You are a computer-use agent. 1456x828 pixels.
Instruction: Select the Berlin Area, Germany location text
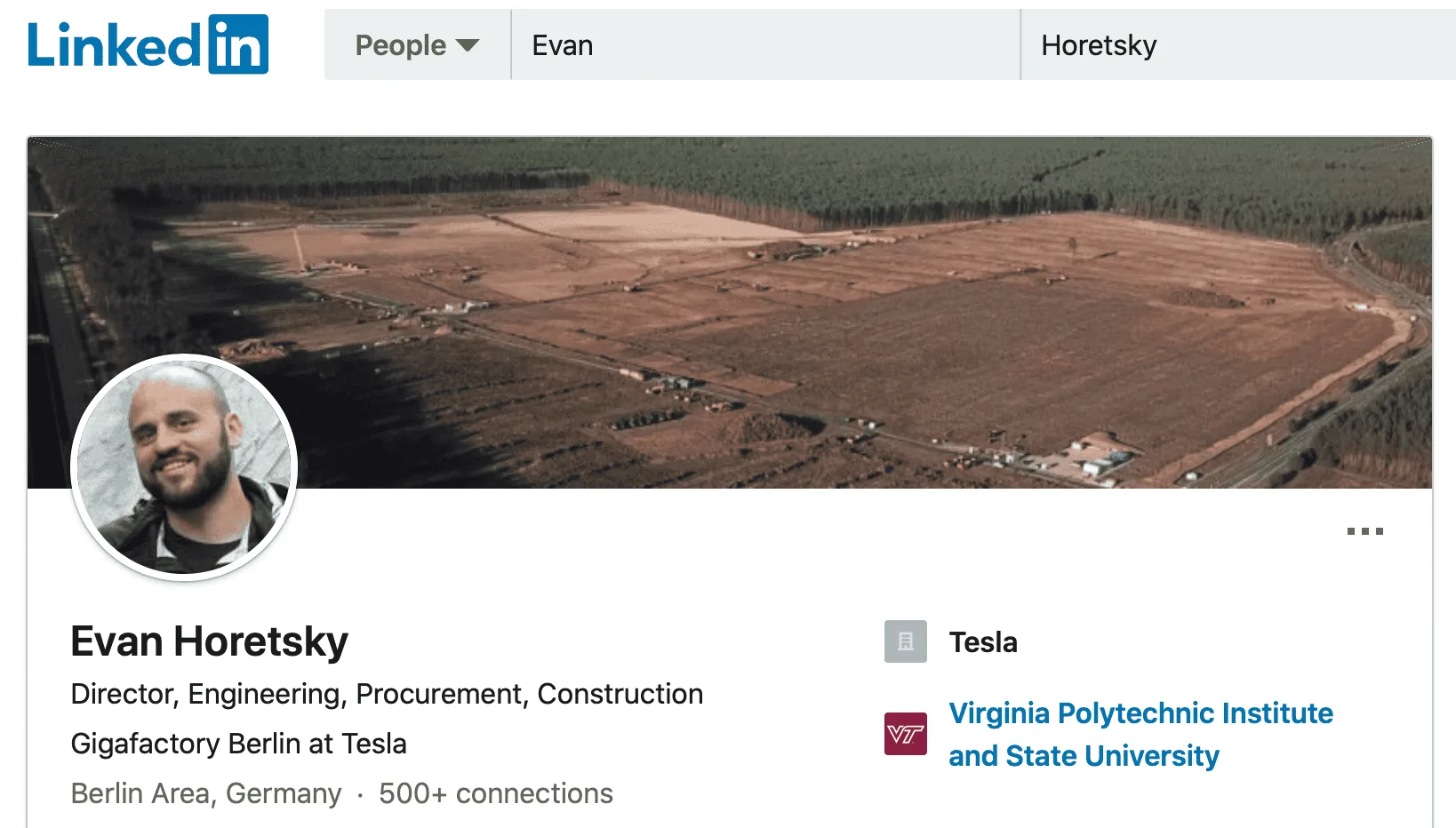[206, 793]
